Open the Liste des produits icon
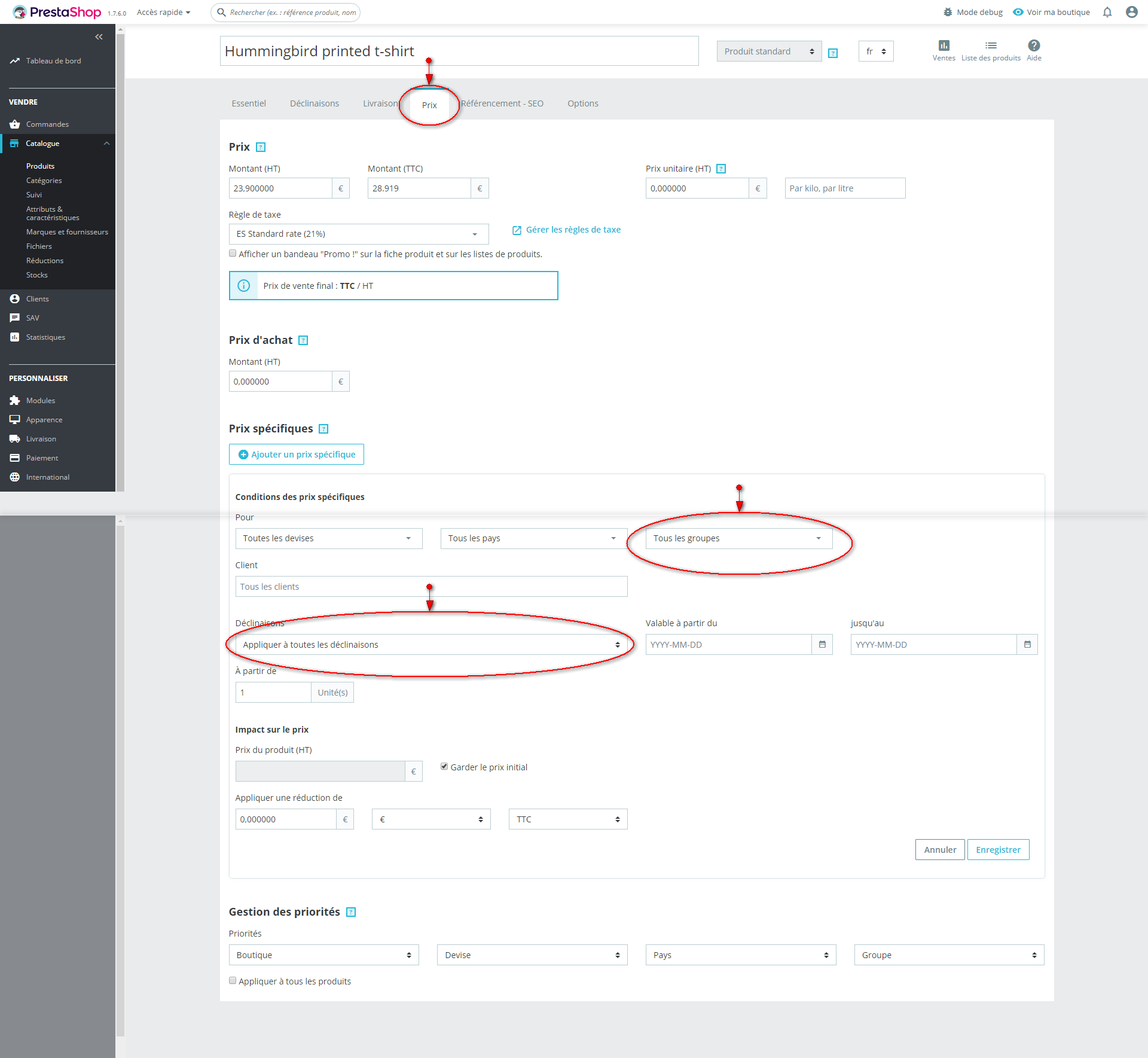 991,46
